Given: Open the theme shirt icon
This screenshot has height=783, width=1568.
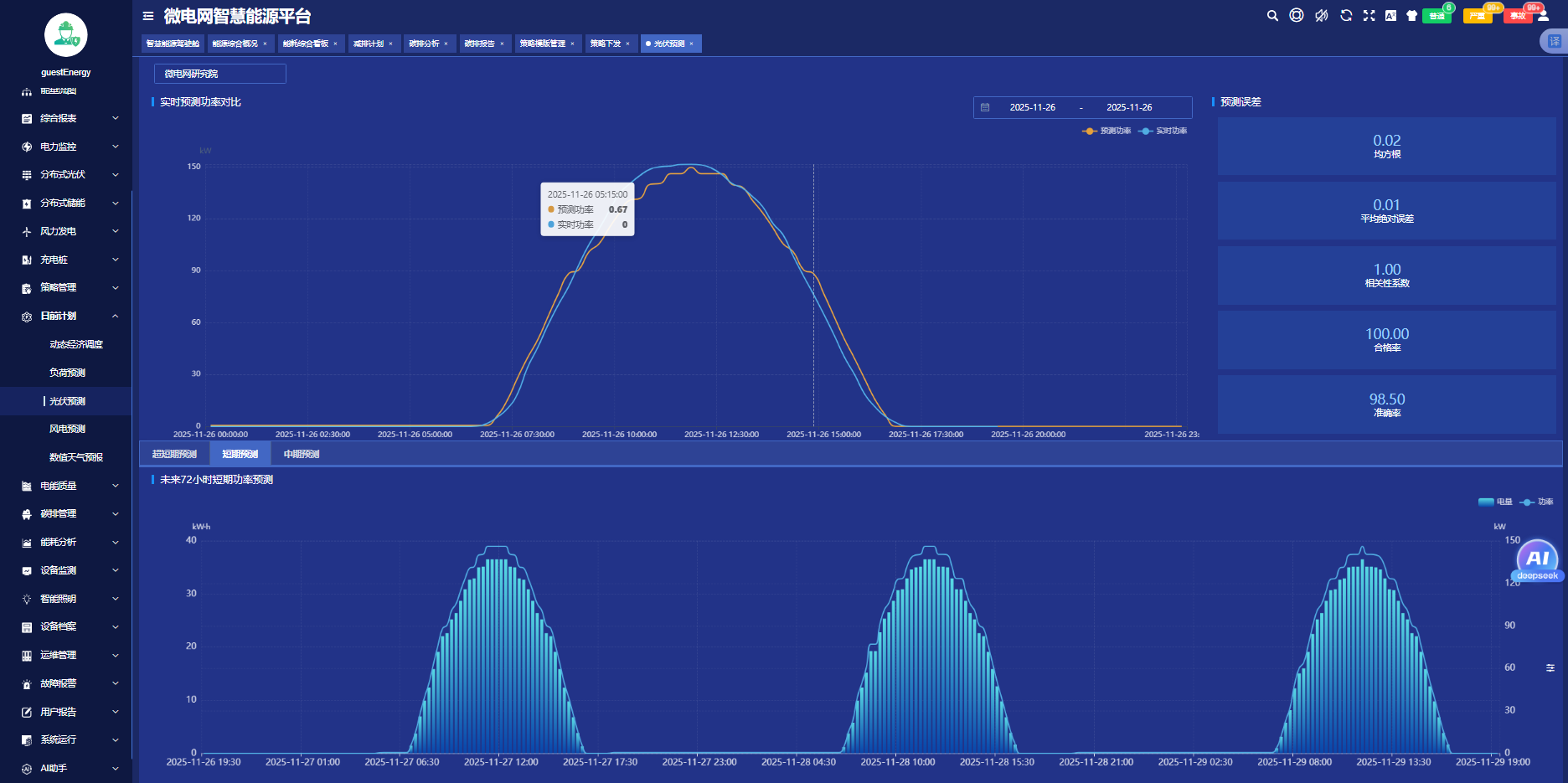Looking at the screenshot, I should coord(1411,16).
